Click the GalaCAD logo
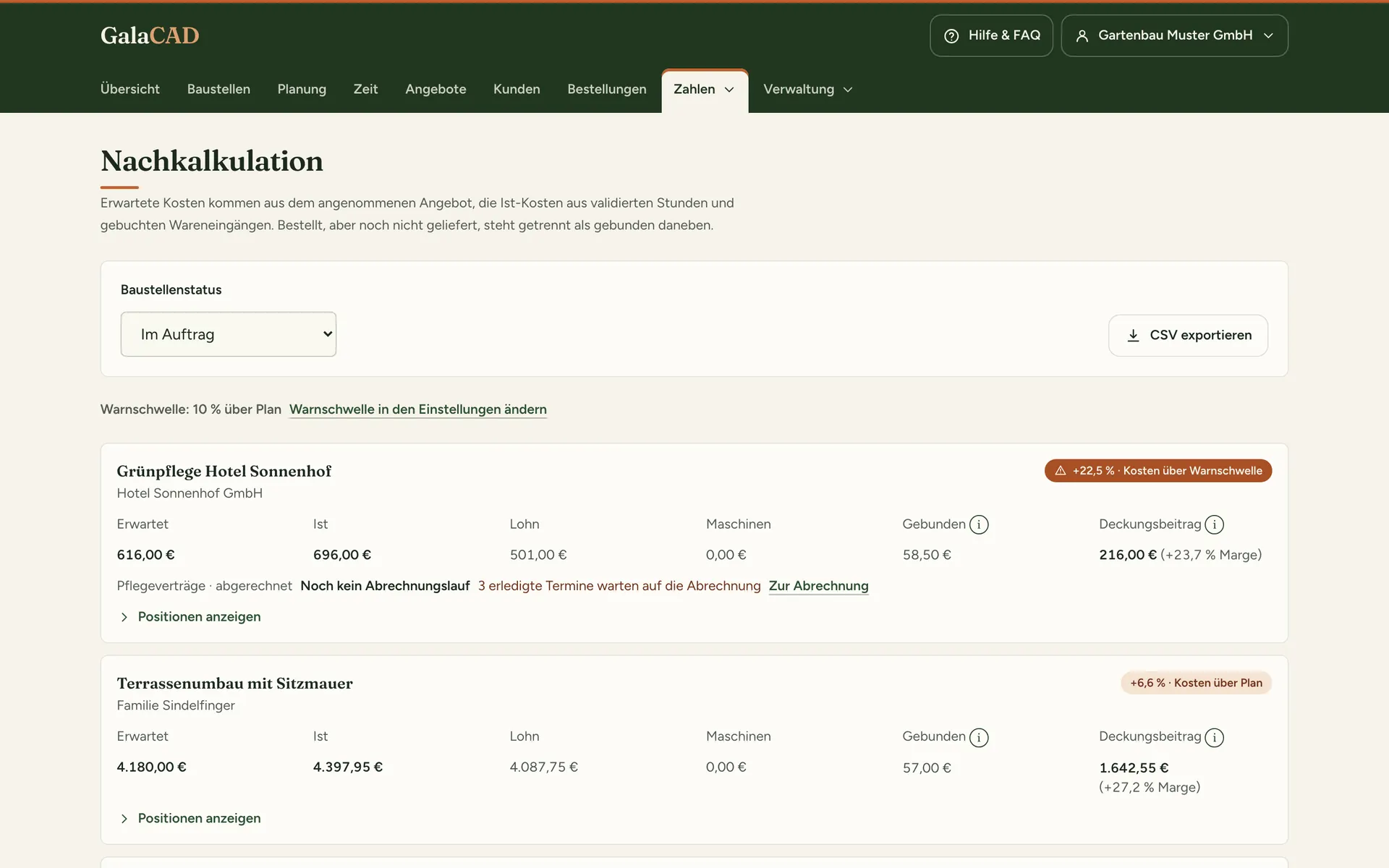The width and height of the screenshot is (1389, 868). 150,35
